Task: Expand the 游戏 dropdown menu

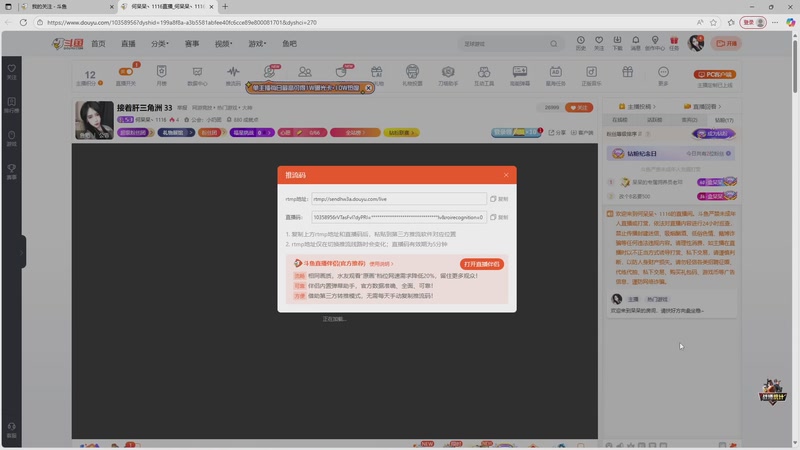Action: [x=257, y=44]
